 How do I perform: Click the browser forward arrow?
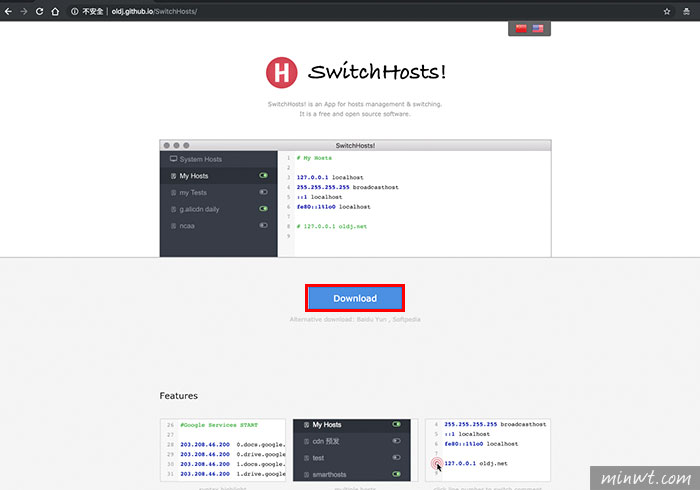(24, 12)
